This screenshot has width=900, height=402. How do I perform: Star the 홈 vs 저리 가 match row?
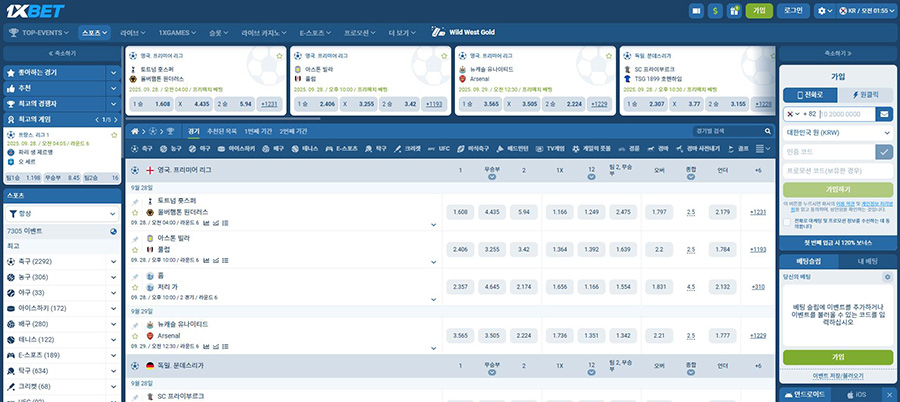135,287
